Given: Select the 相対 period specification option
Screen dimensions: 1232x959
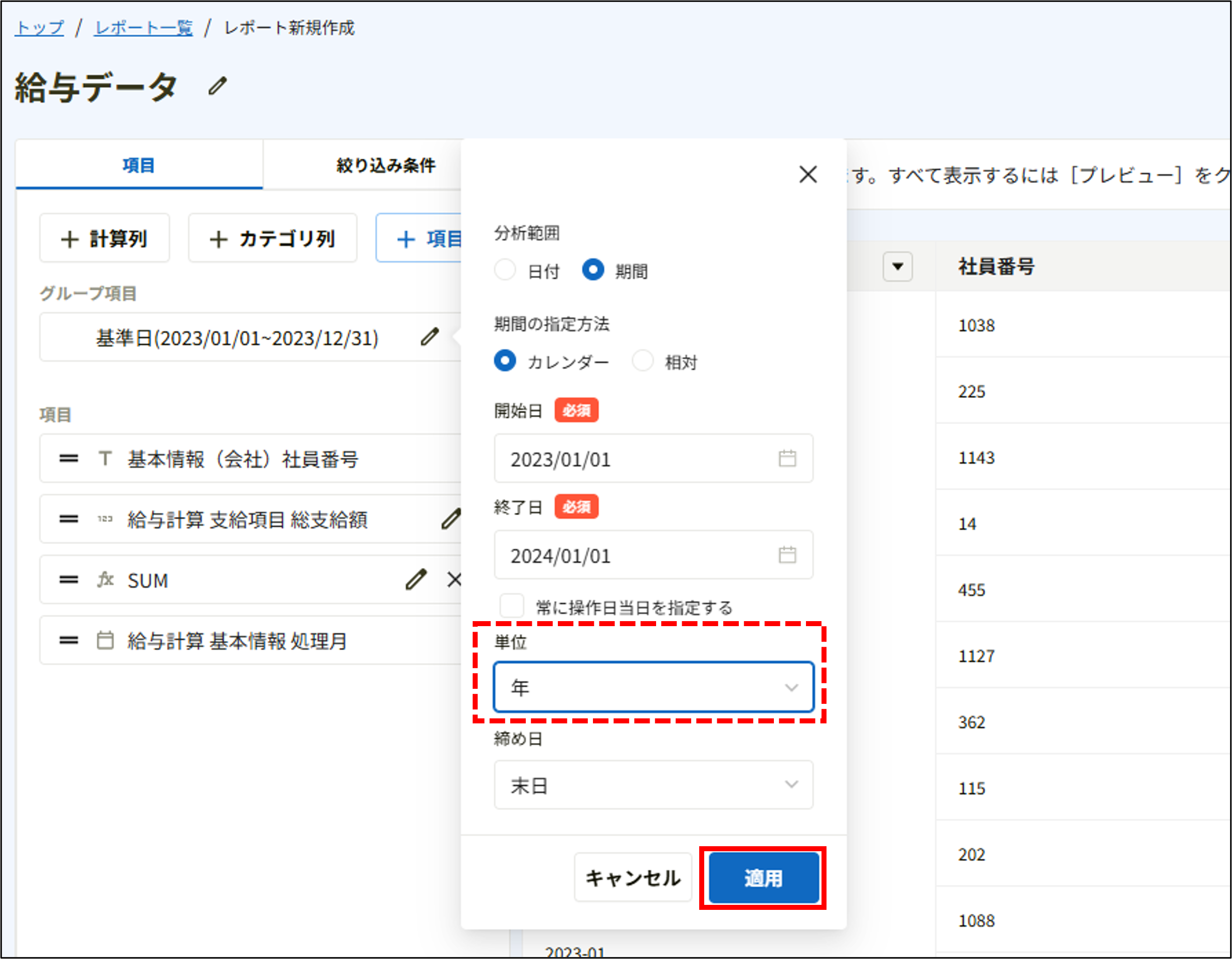Looking at the screenshot, I should click(643, 361).
